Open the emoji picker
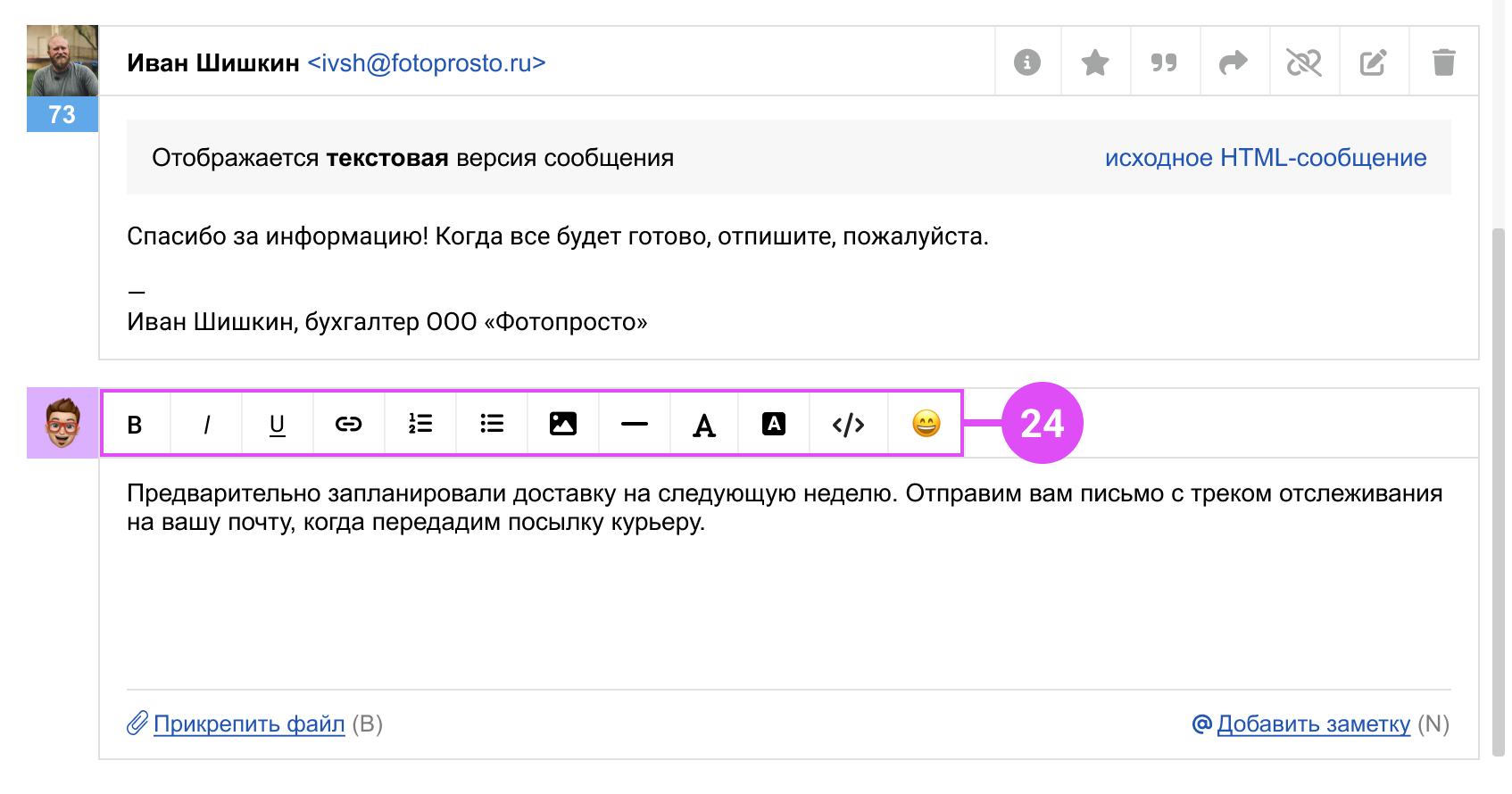The height and width of the screenshot is (794, 1512). pyautogui.click(x=926, y=424)
